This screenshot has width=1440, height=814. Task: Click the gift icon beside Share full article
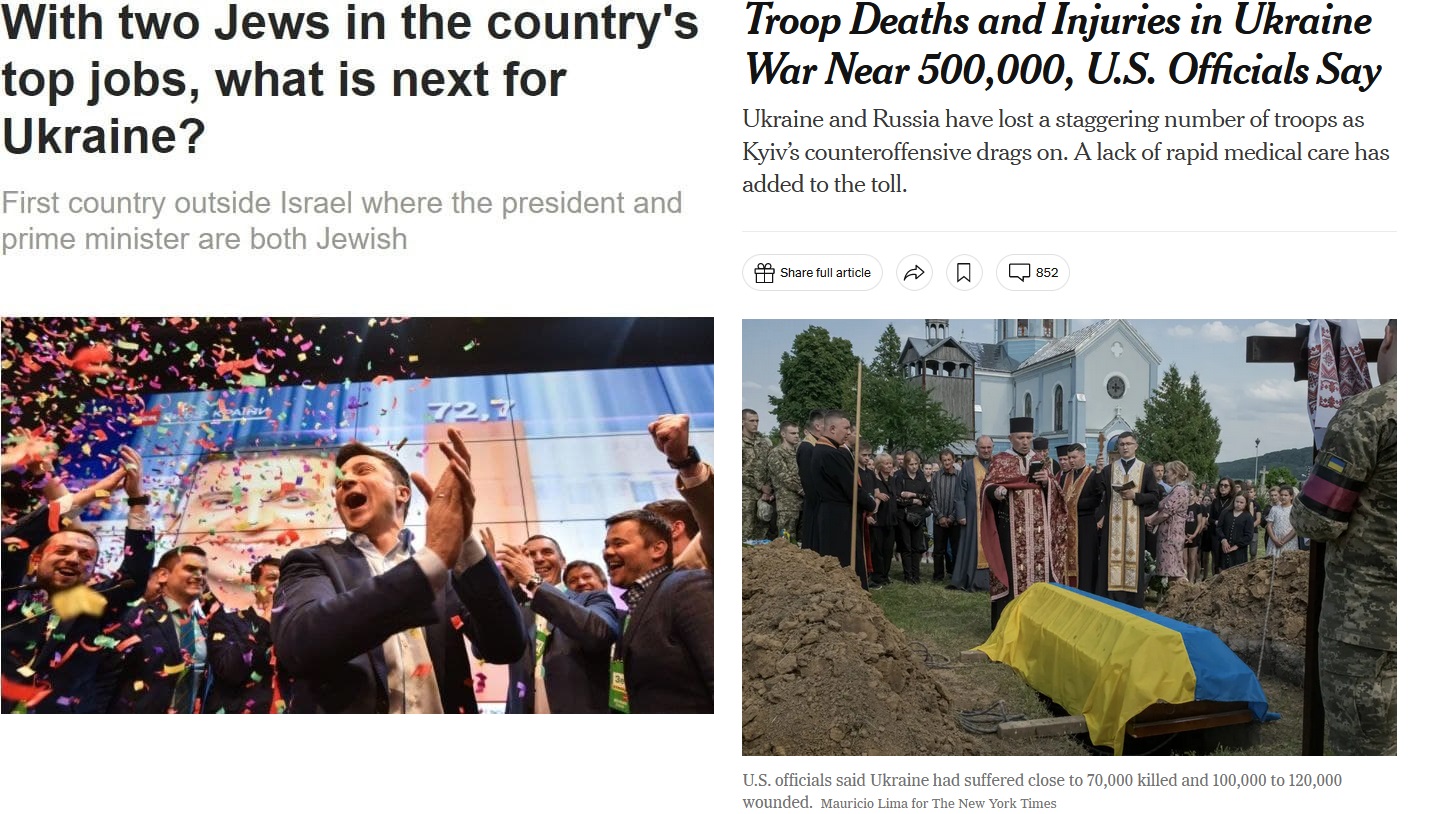click(764, 273)
